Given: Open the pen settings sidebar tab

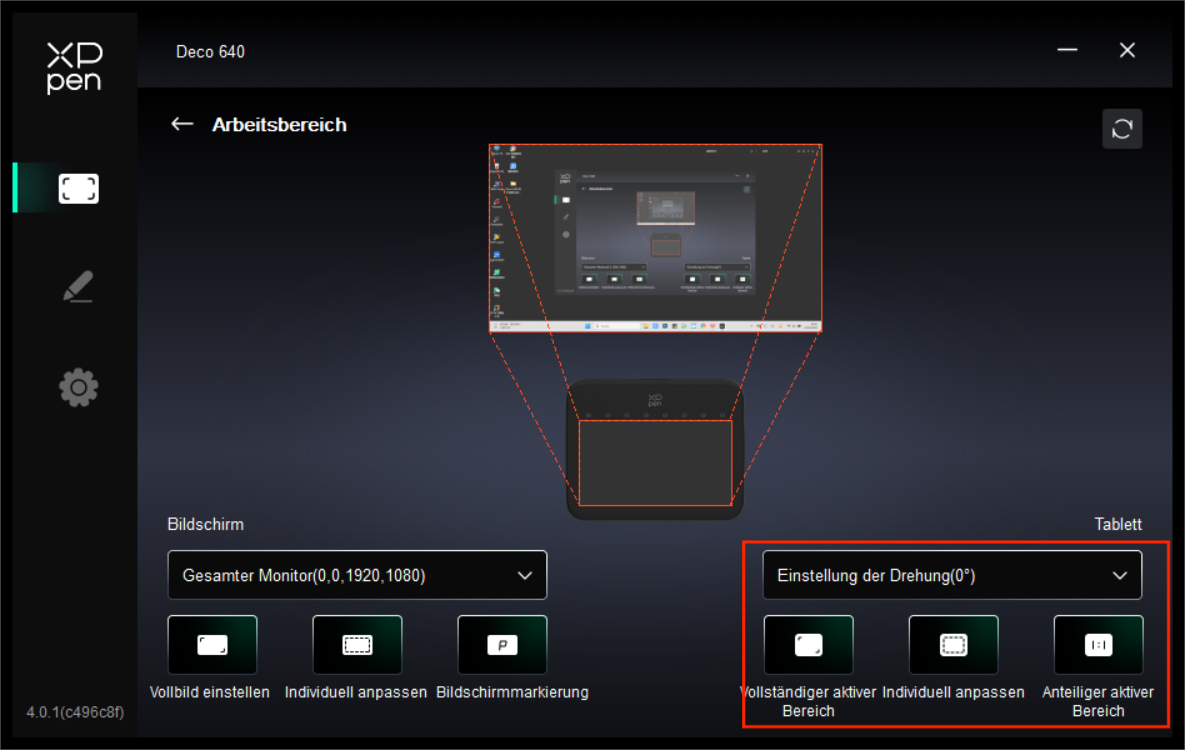Looking at the screenshot, I should click(x=78, y=287).
